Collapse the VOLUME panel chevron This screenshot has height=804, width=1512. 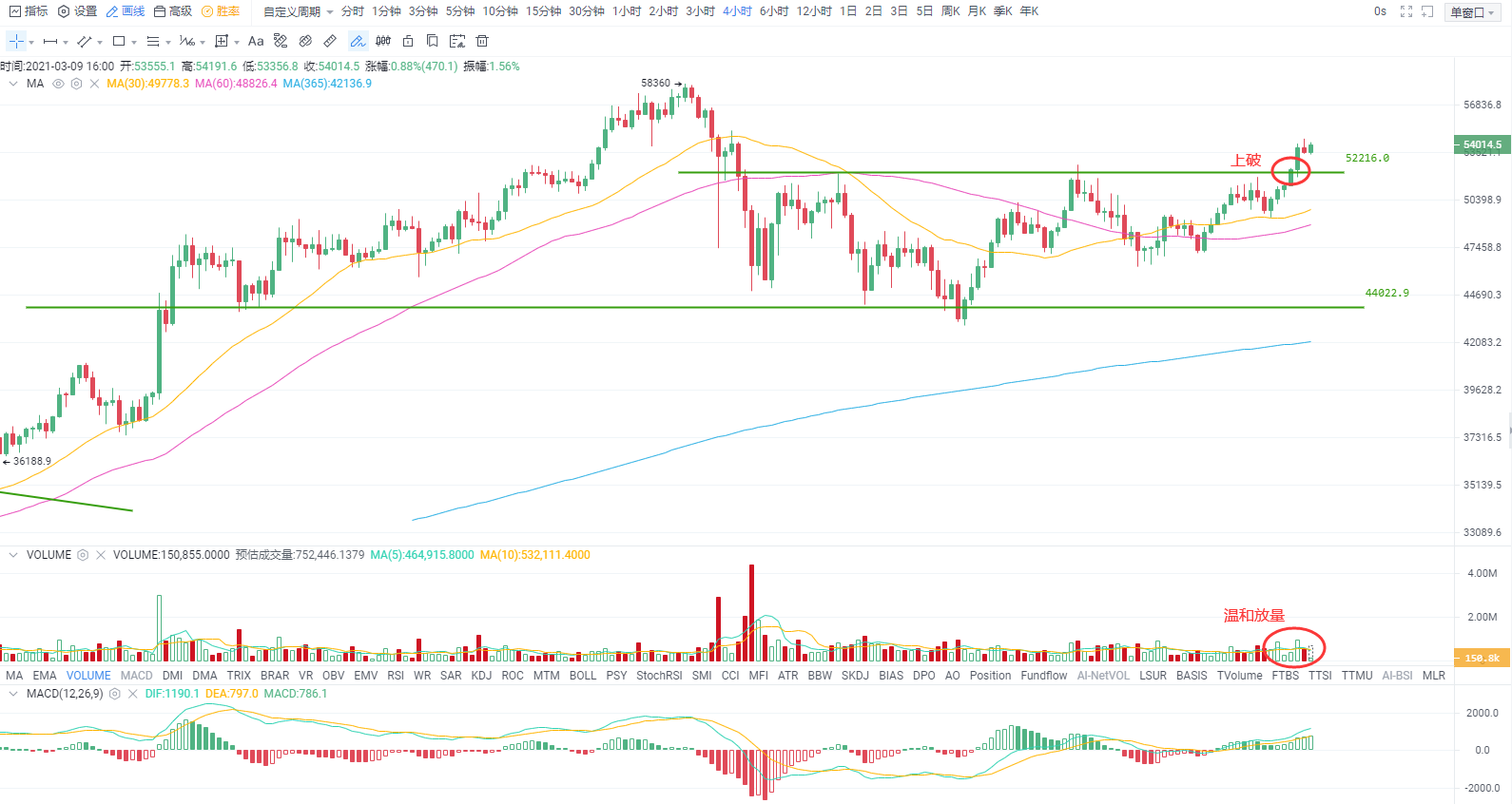(x=13, y=555)
